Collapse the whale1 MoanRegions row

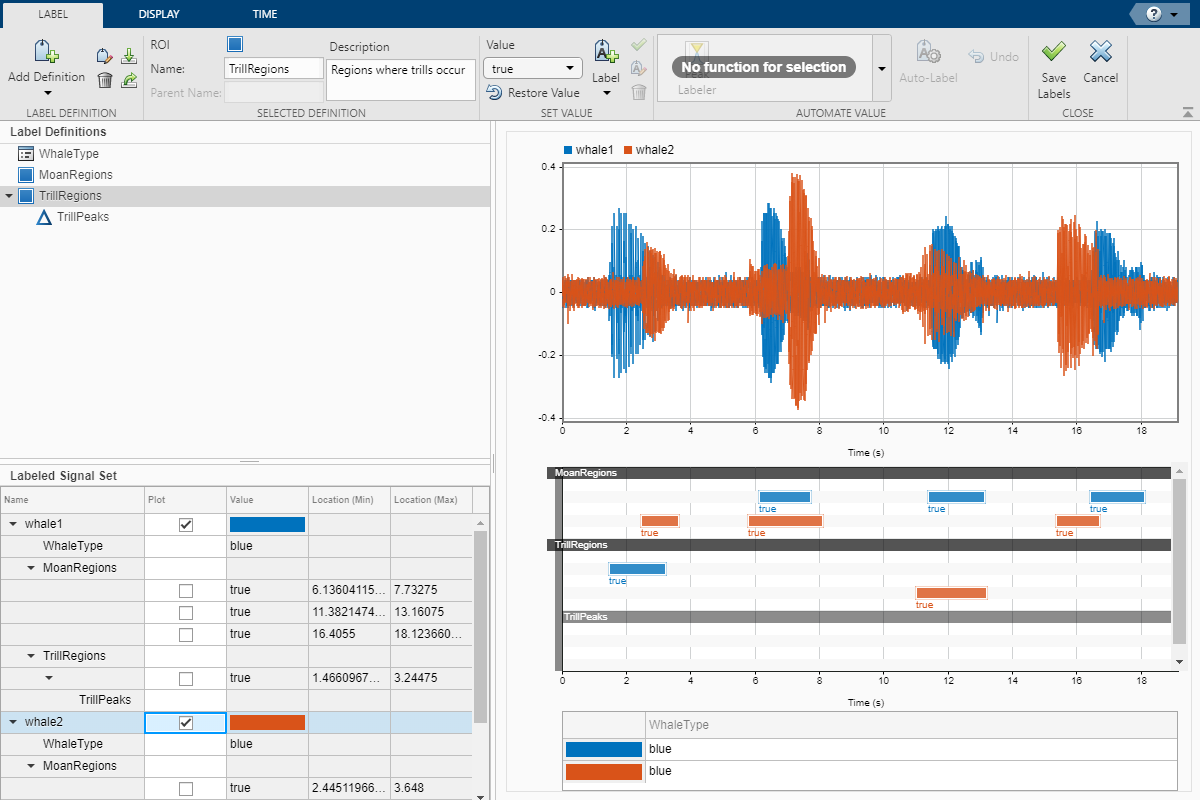pyautogui.click(x=32, y=568)
